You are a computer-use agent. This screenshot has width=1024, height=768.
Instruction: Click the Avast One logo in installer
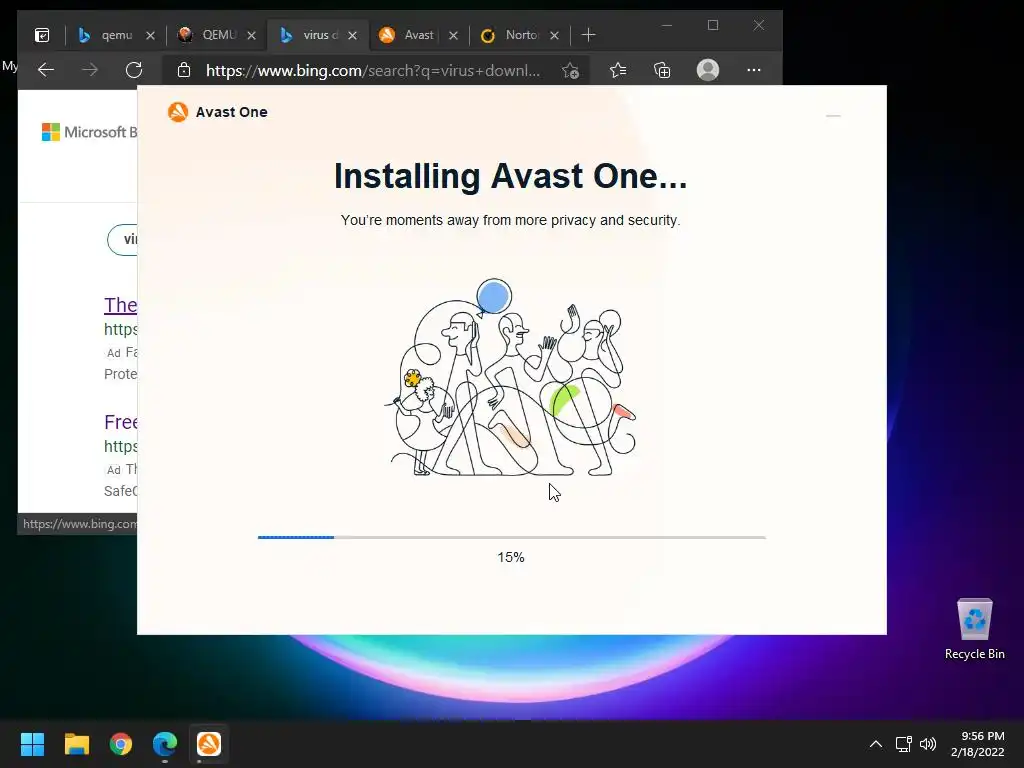[x=178, y=112]
